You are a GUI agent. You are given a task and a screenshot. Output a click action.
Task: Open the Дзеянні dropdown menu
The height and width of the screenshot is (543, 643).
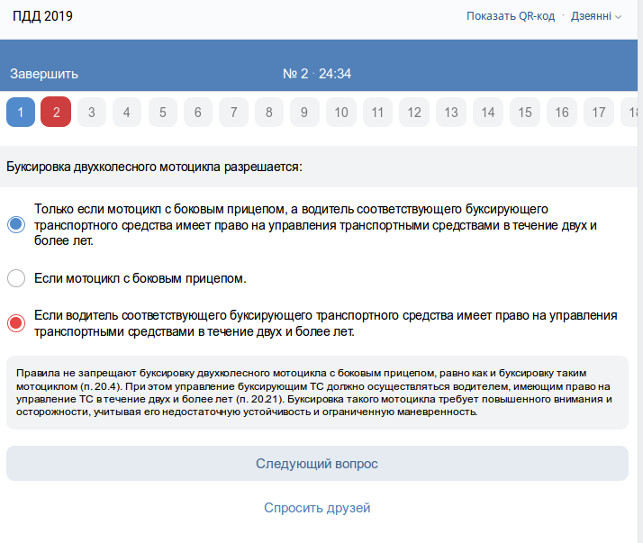[x=596, y=16]
